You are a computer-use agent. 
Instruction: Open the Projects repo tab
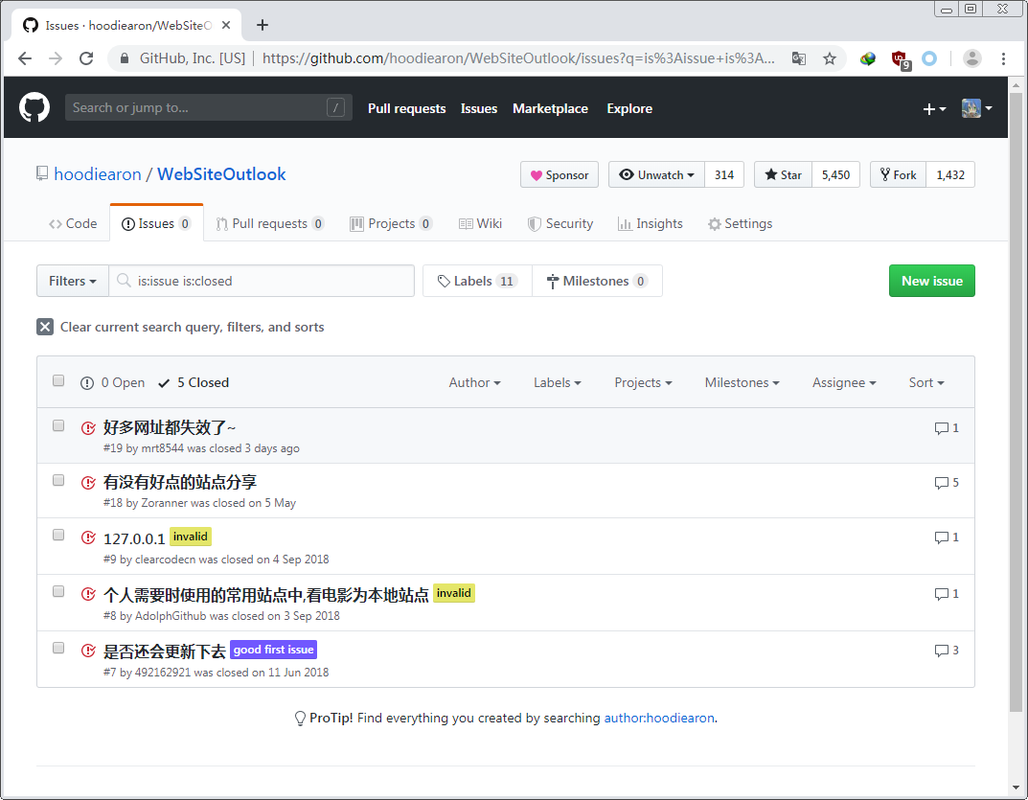(x=391, y=224)
